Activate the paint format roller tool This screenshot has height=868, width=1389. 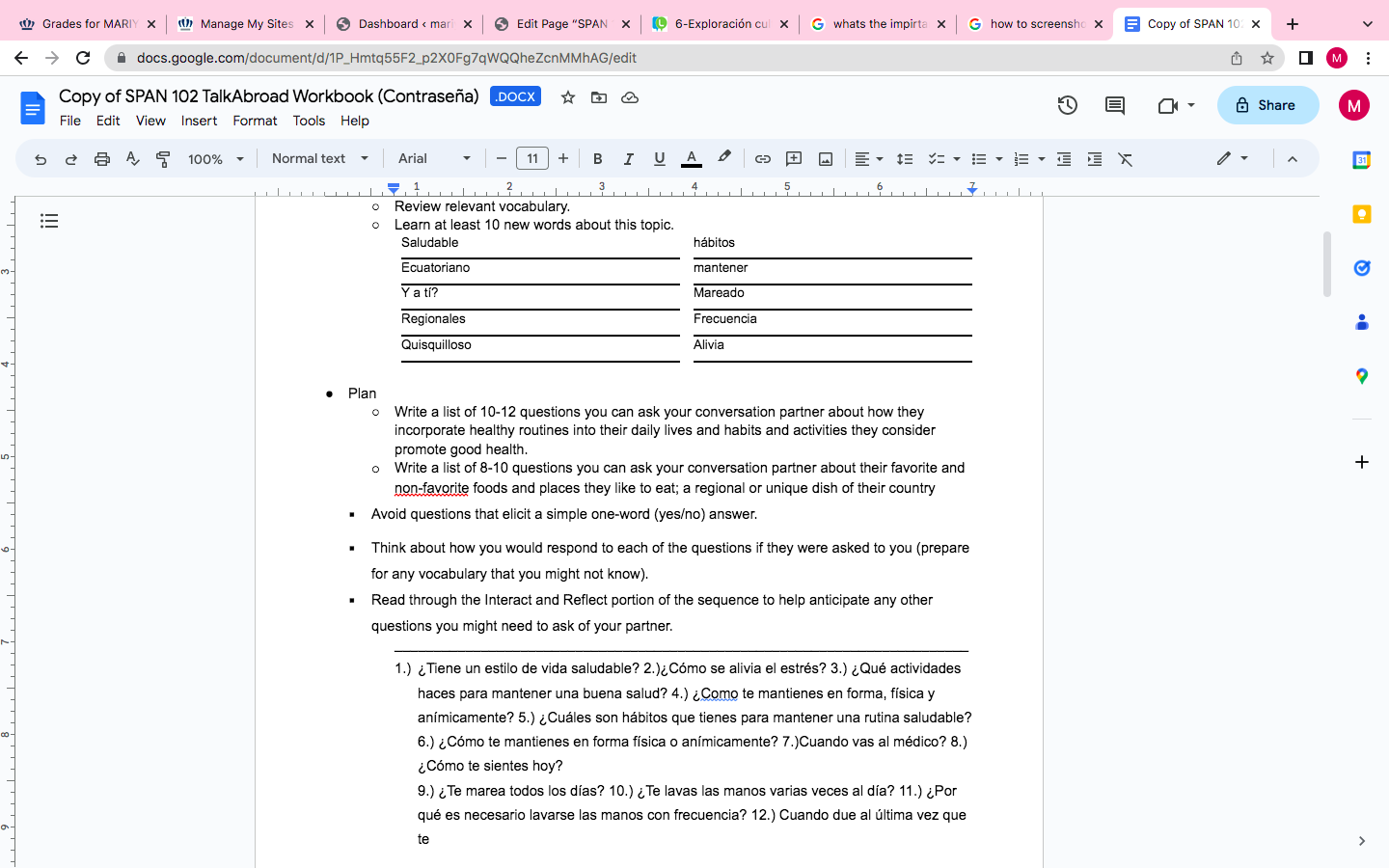(163, 159)
